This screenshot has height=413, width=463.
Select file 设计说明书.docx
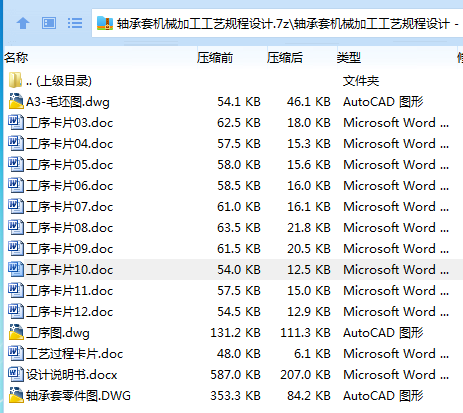(x=72, y=375)
